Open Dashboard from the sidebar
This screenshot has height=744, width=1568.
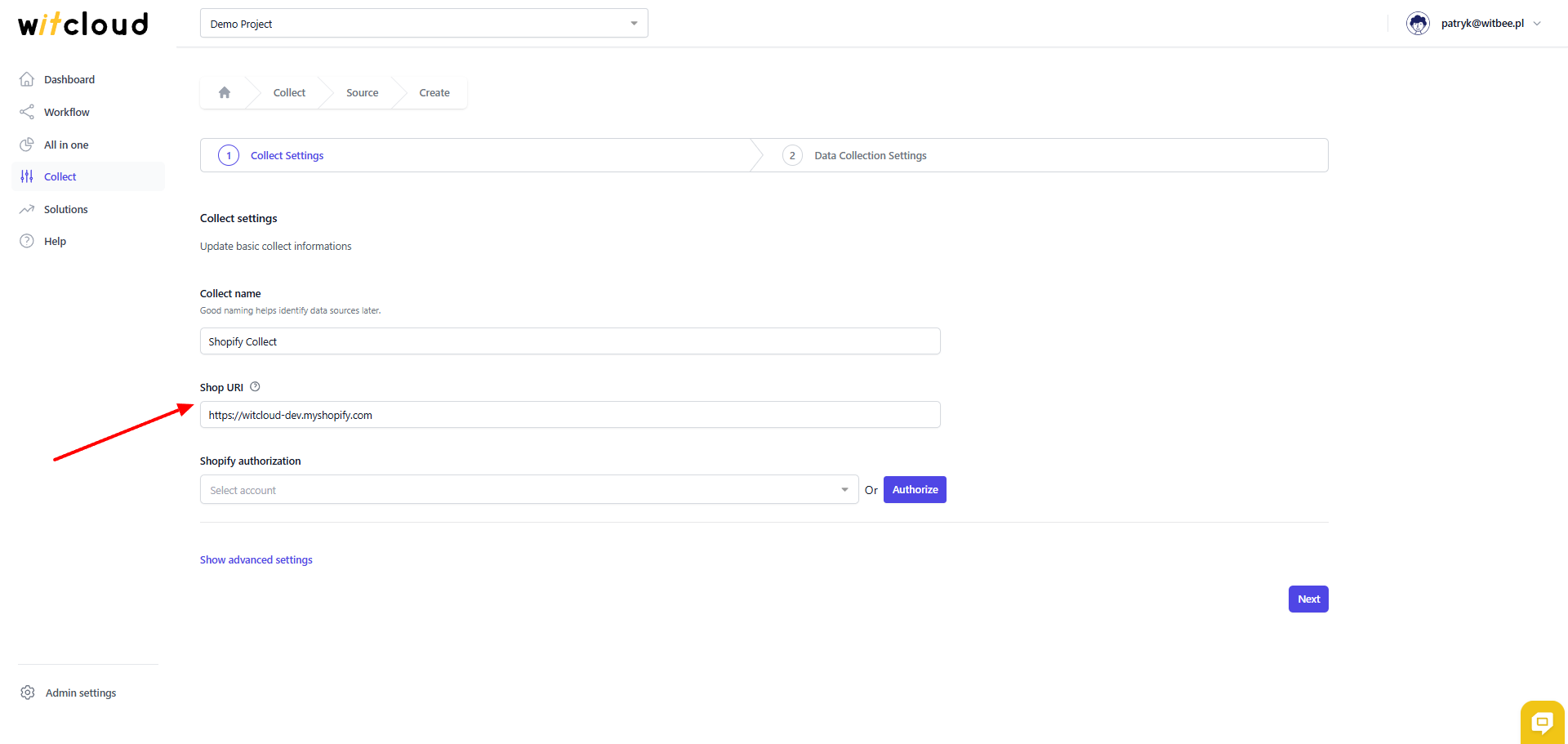pos(88,79)
